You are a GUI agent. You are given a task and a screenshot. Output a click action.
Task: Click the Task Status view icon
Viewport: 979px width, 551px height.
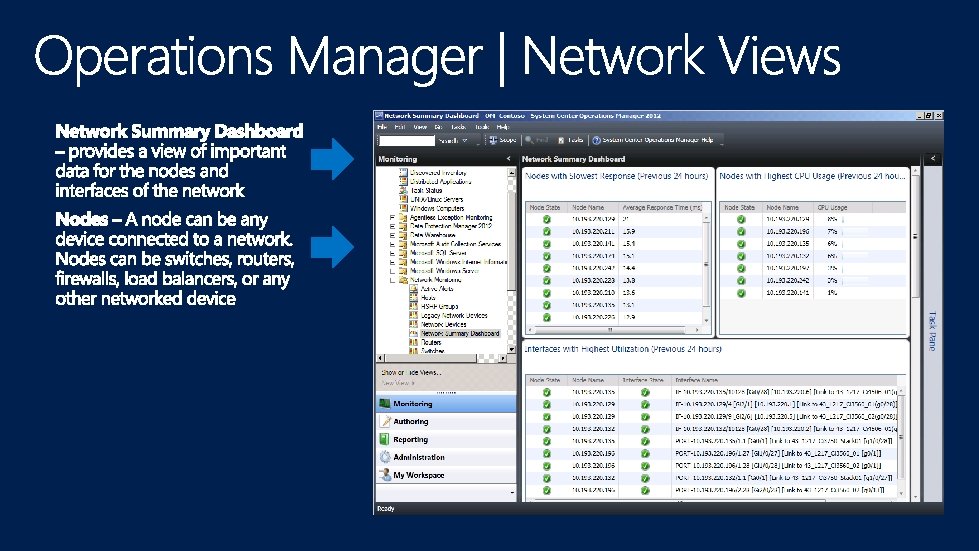click(403, 190)
